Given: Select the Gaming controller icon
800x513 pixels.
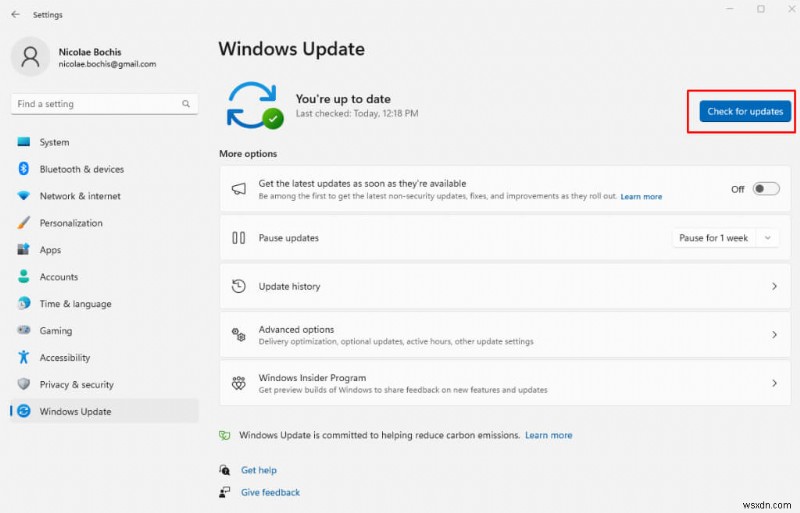Looking at the screenshot, I should (x=23, y=330).
